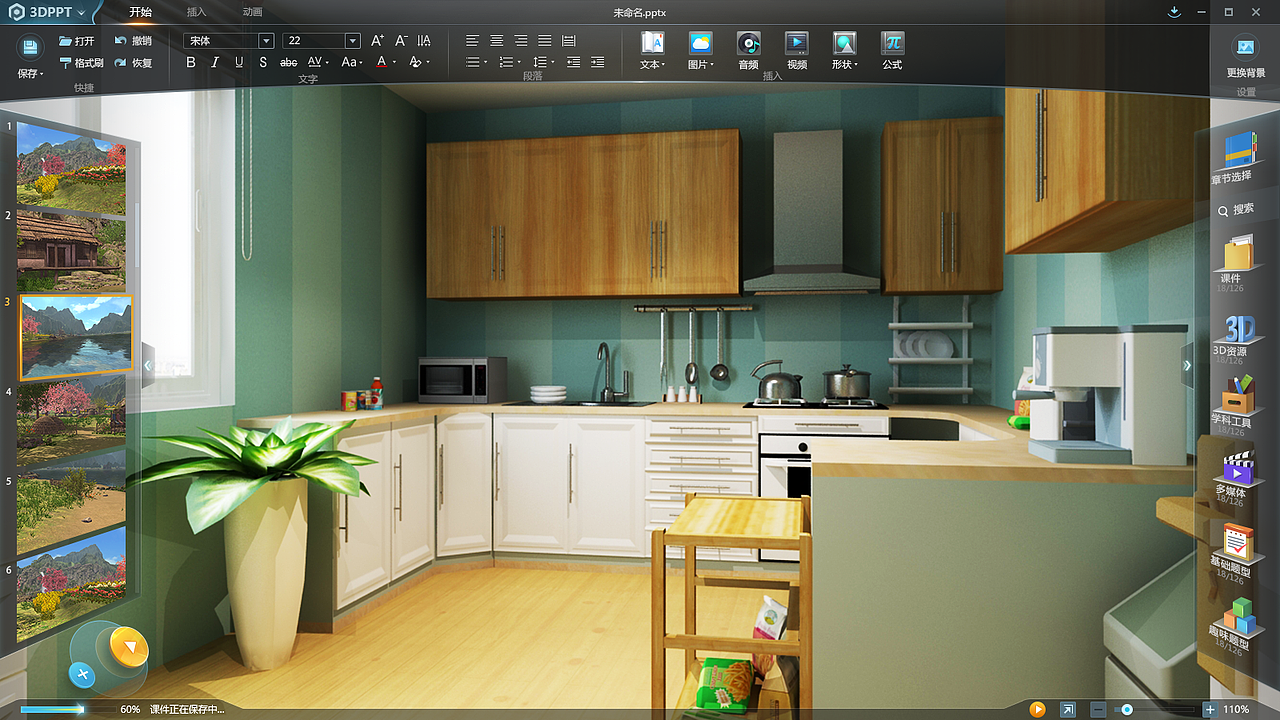1280x720 pixels.
Task: Insert a formula with 公式
Action: click(x=892, y=50)
